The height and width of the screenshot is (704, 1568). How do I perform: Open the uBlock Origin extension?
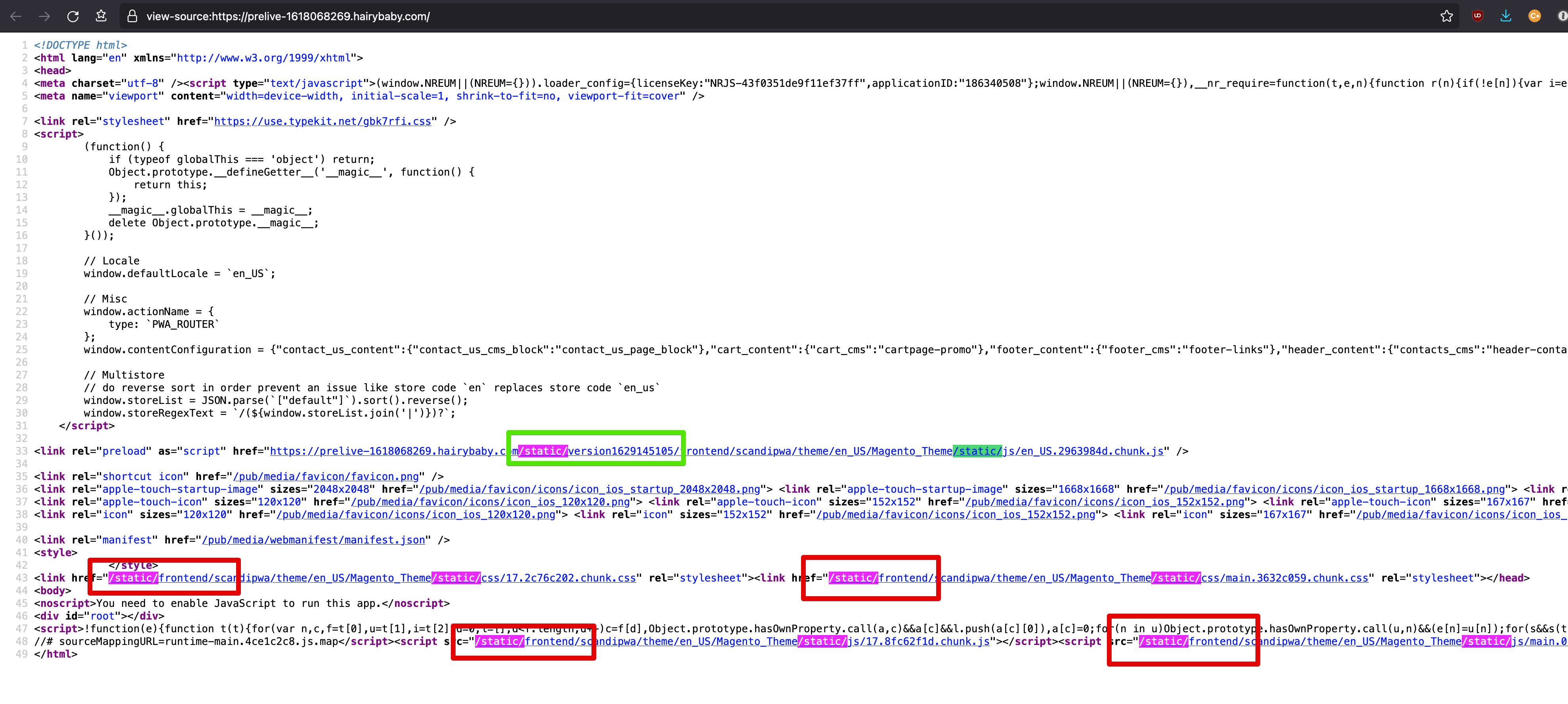pos(1477,16)
